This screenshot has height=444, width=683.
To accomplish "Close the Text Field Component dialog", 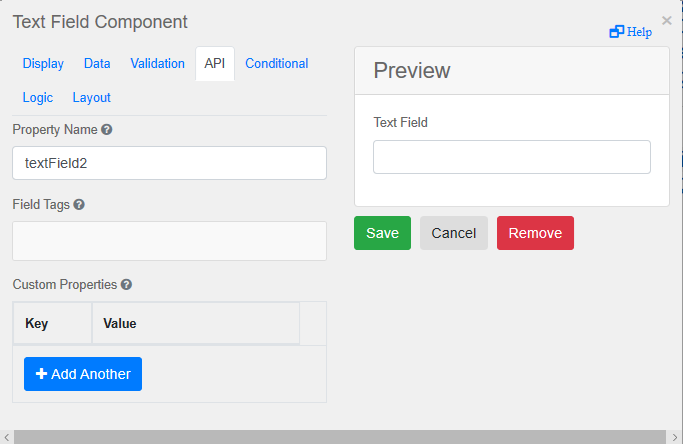I will (x=667, y=20).
